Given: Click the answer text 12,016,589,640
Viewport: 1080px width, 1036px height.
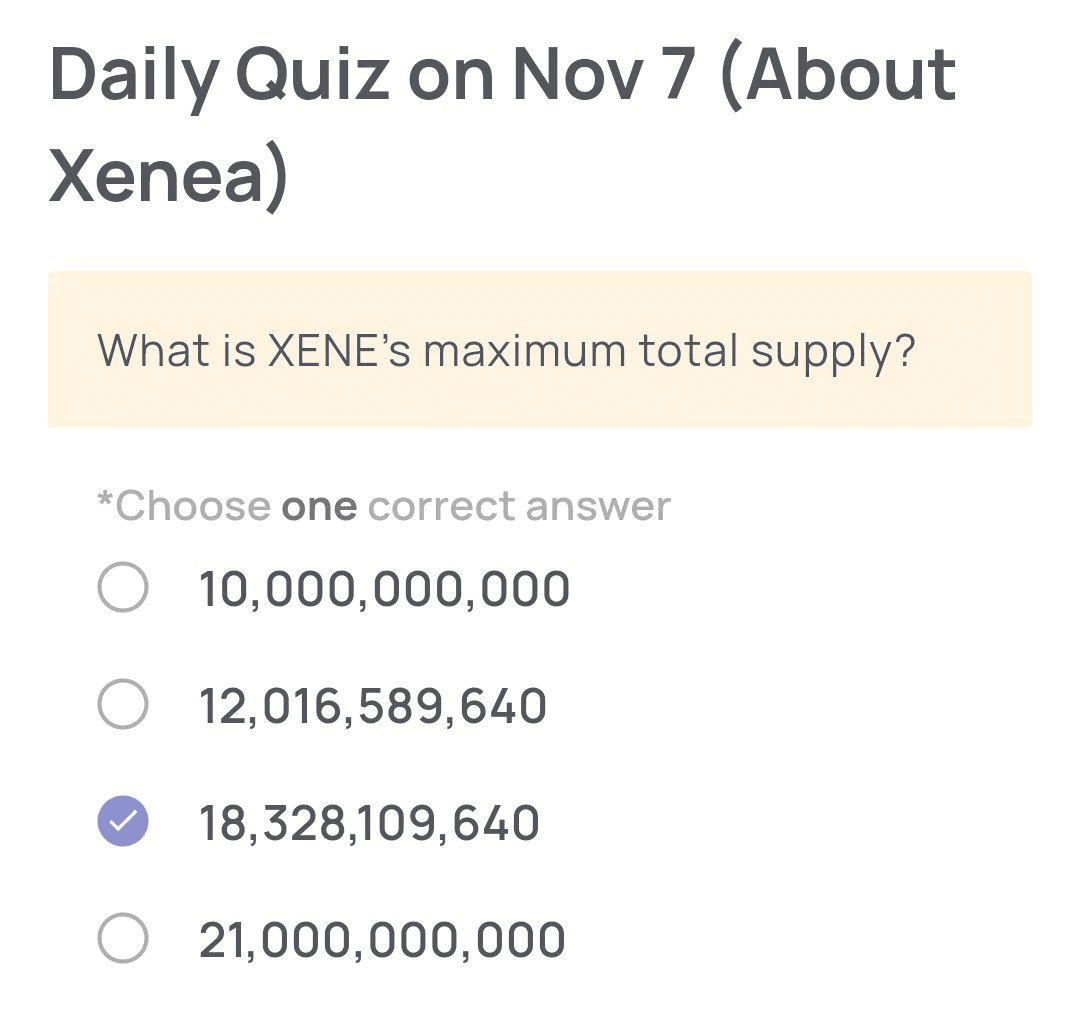Looking at the screenshot, I should pyautogui.click(x=372, y=705).
